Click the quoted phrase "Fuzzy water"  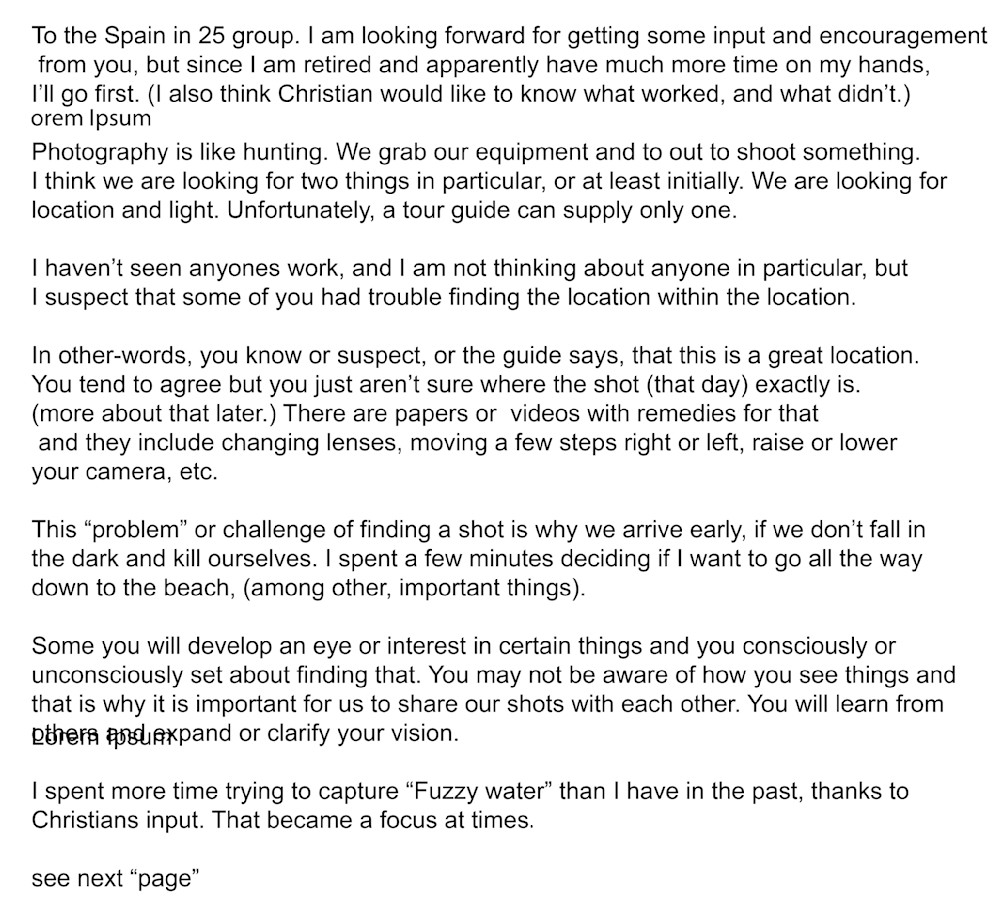tap(476, 792)
